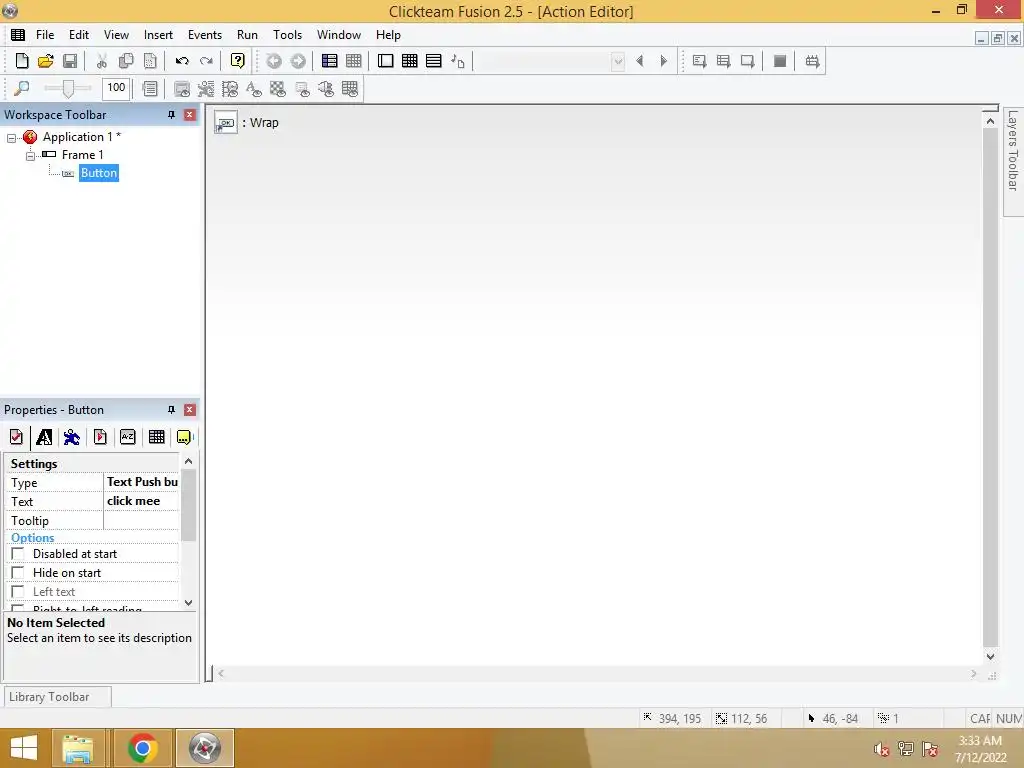Pin the Workspace Toolbar panel
The image size is (1024, 768).
pyautogui.click(x=171, y=114)
